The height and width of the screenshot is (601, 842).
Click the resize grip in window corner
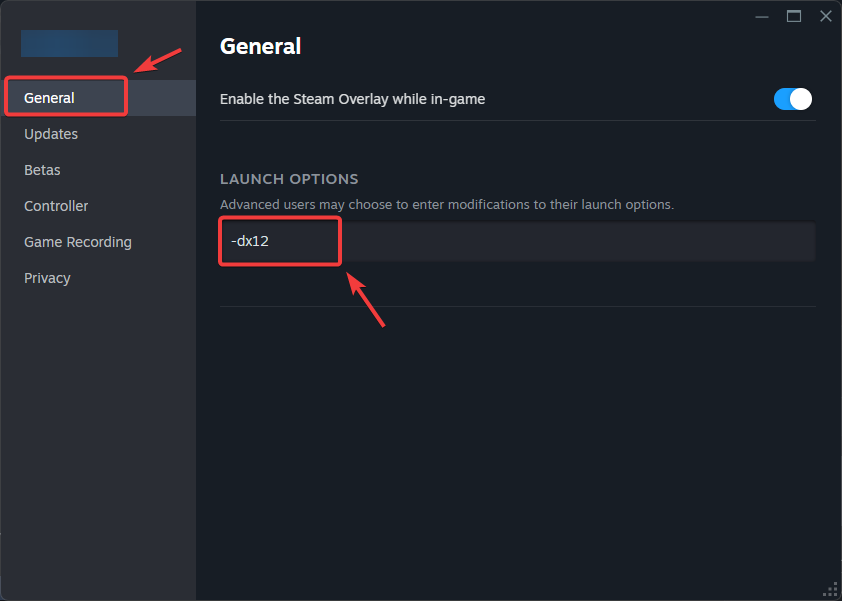coord(830,589)
